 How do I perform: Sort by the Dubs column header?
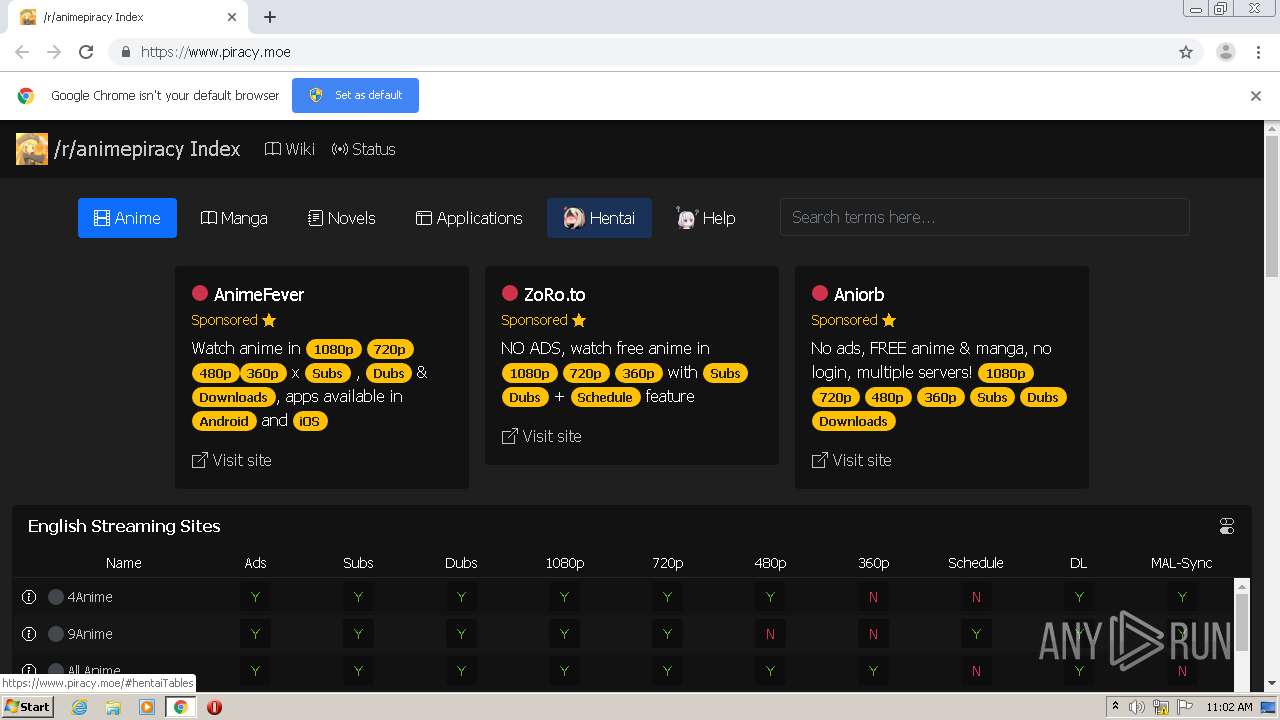461,563
